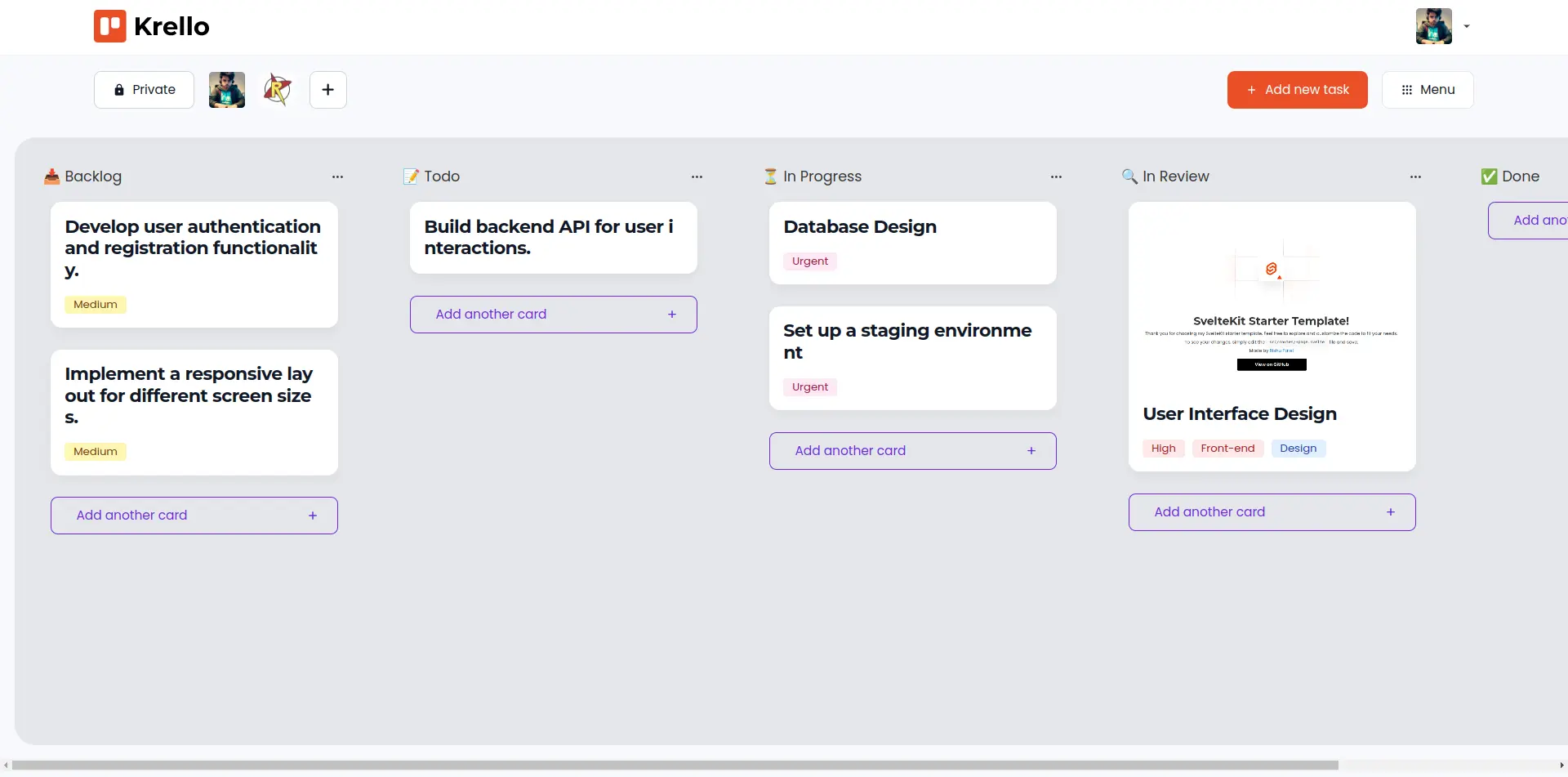The width and height of the screenshot is (1568, 777).
Task: Click the horizontal scrollbar at the bottom
Action: click(x=675, y=766)
